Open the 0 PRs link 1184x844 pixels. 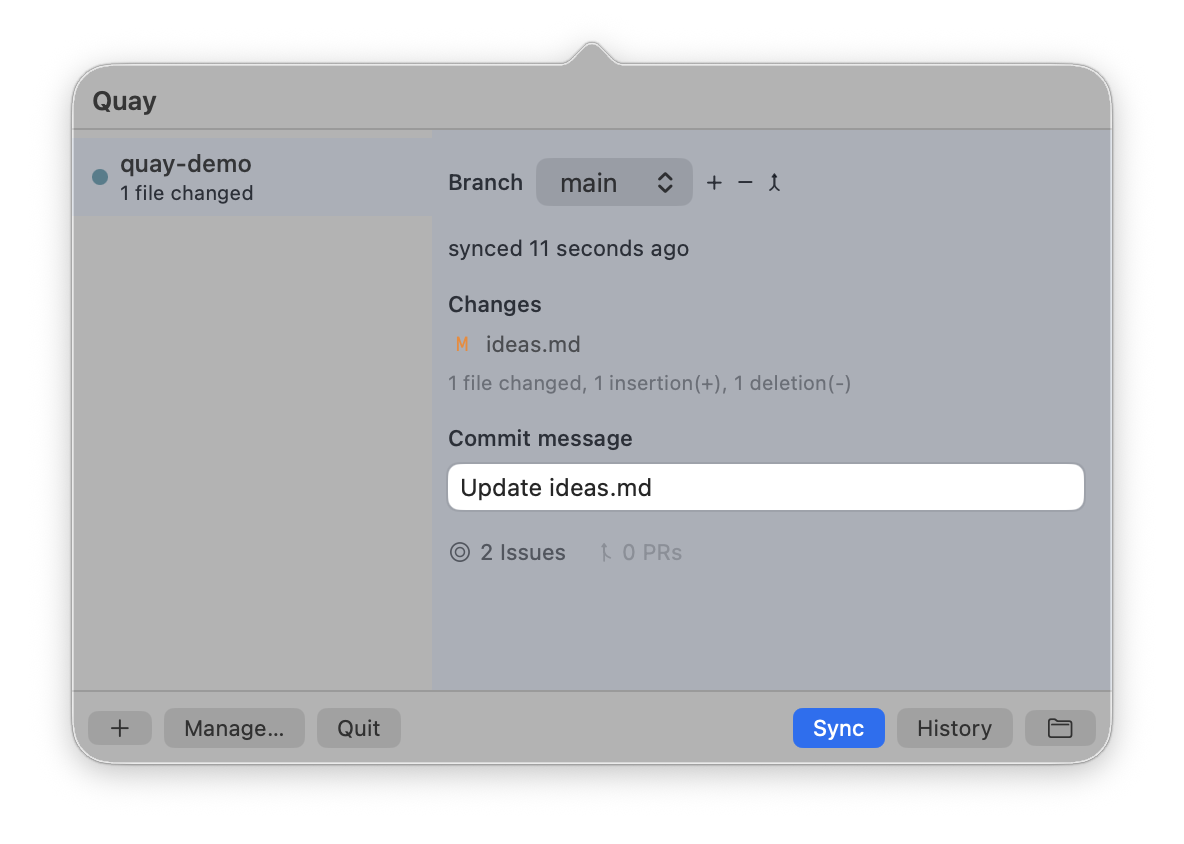pos(652,552)
